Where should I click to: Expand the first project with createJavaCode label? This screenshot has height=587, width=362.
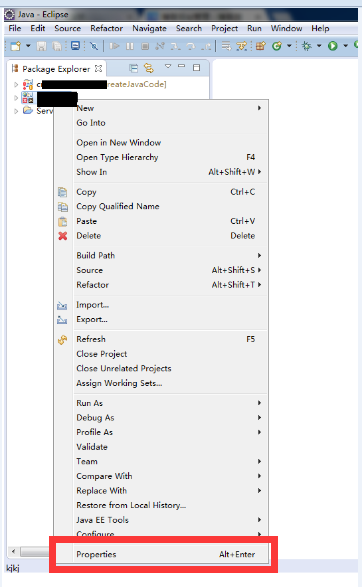(x=16, y=85)
